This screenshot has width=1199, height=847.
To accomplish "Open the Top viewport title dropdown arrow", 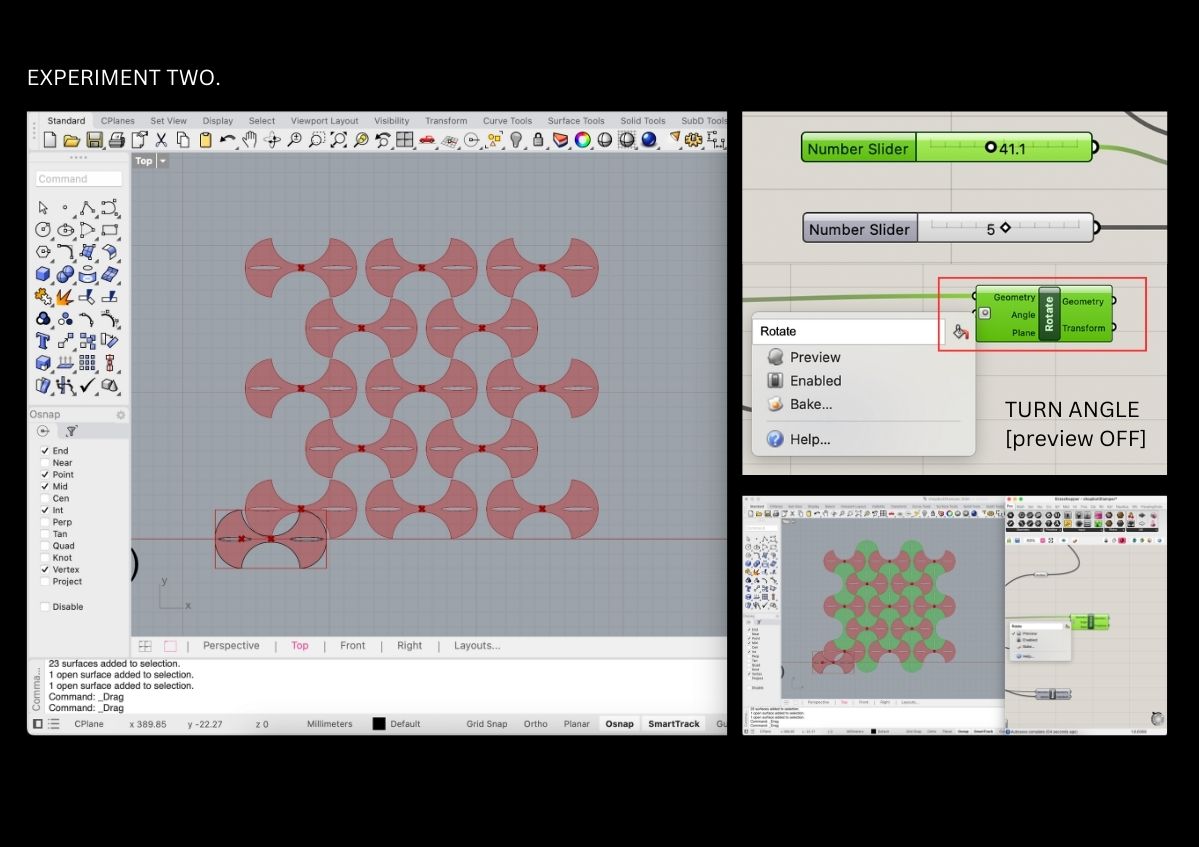I will (163, 161).
